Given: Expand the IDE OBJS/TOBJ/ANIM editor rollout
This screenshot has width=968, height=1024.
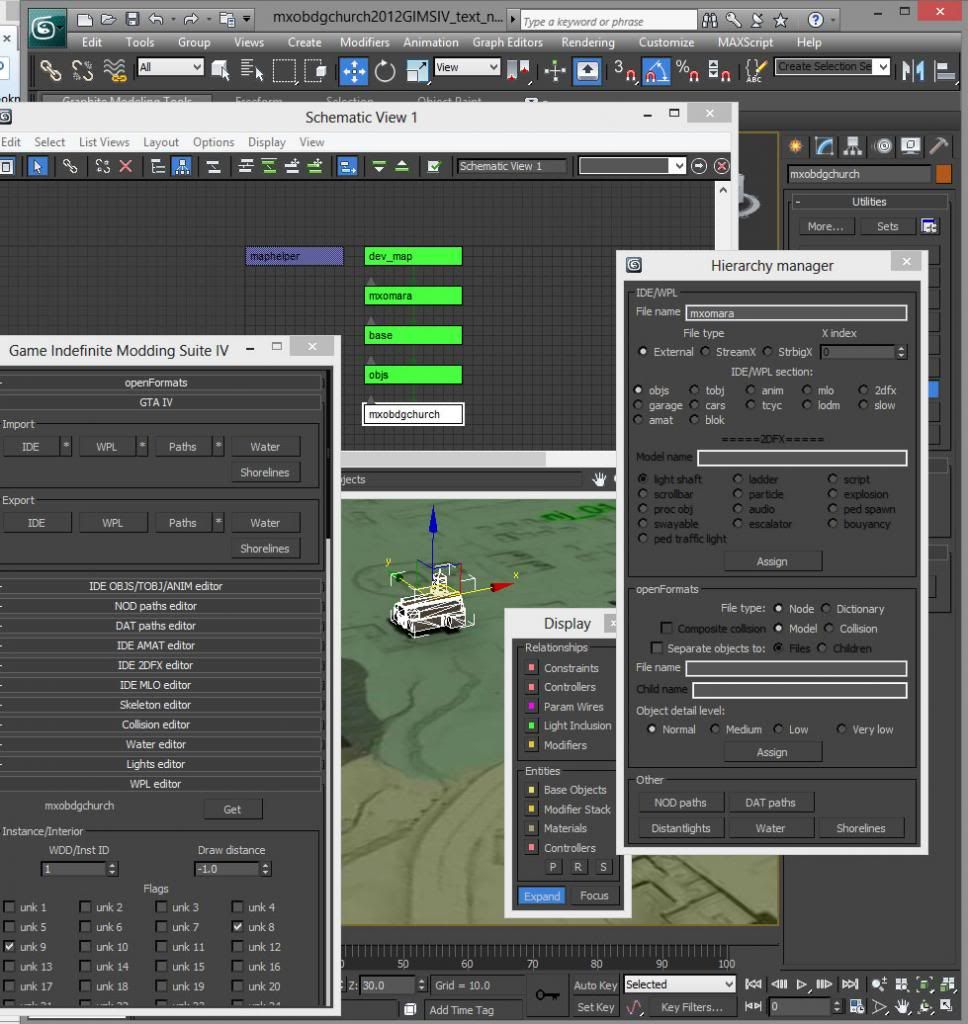Looking at the screenshot, I should [156, 586].
